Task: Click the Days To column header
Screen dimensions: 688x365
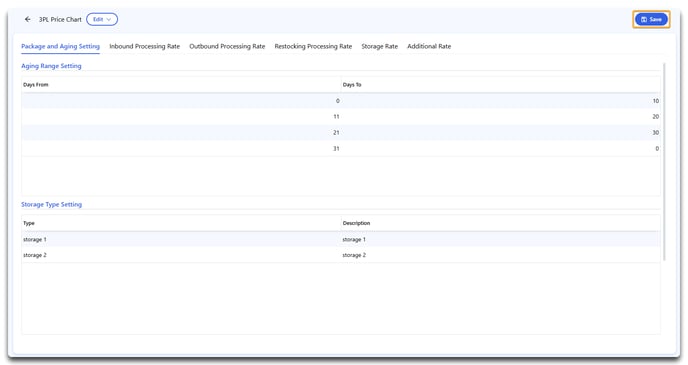Action: click(x=501, y=85)
